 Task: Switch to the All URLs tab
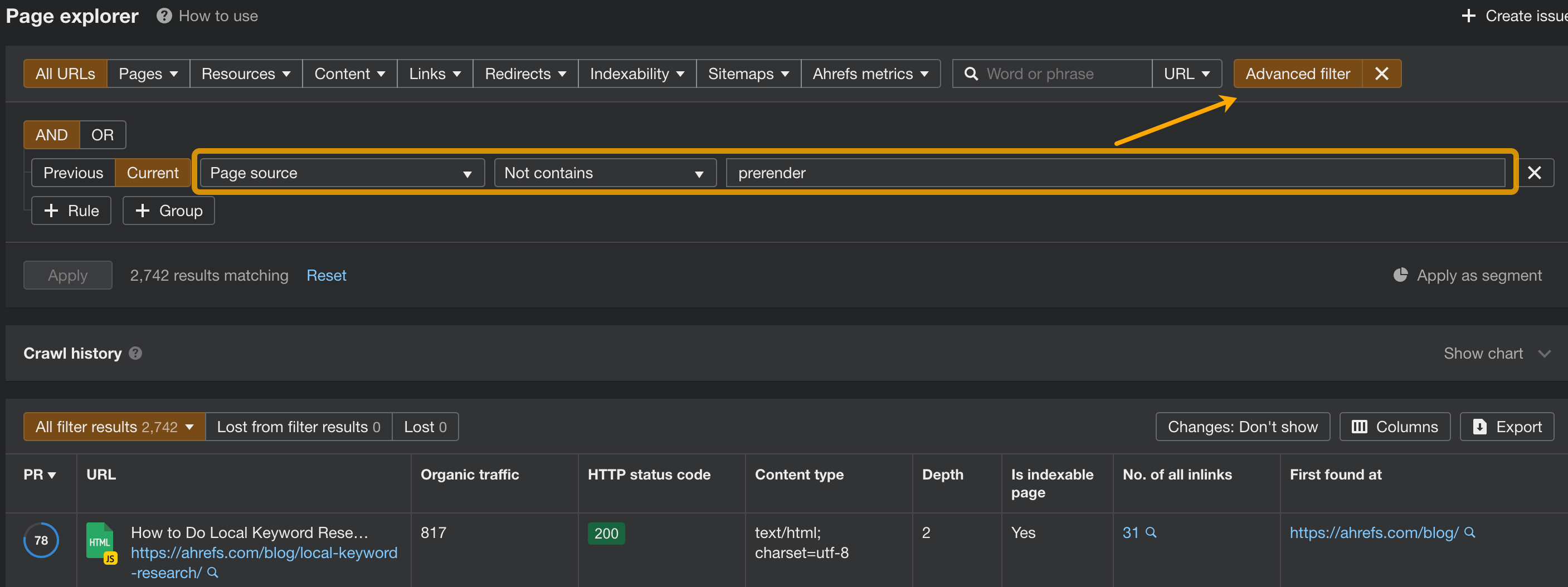[x=65, y=73]
